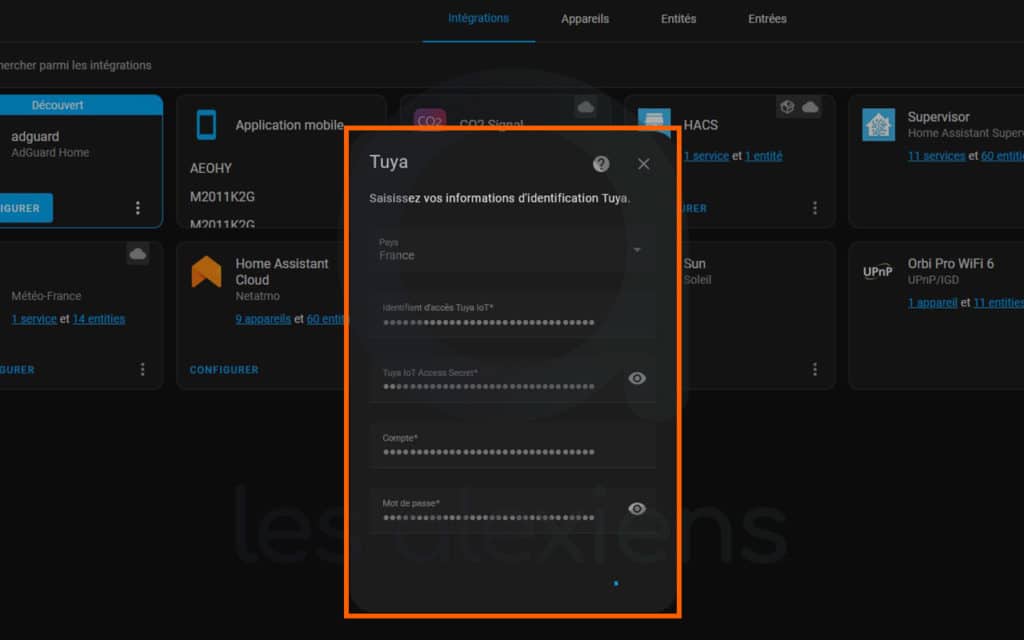The height and width of the screenshot is (640, 1024).
Task: Click the Orbi Pro WiFi 6 card title
Action: pyautogui.click(x=950, y=263)
